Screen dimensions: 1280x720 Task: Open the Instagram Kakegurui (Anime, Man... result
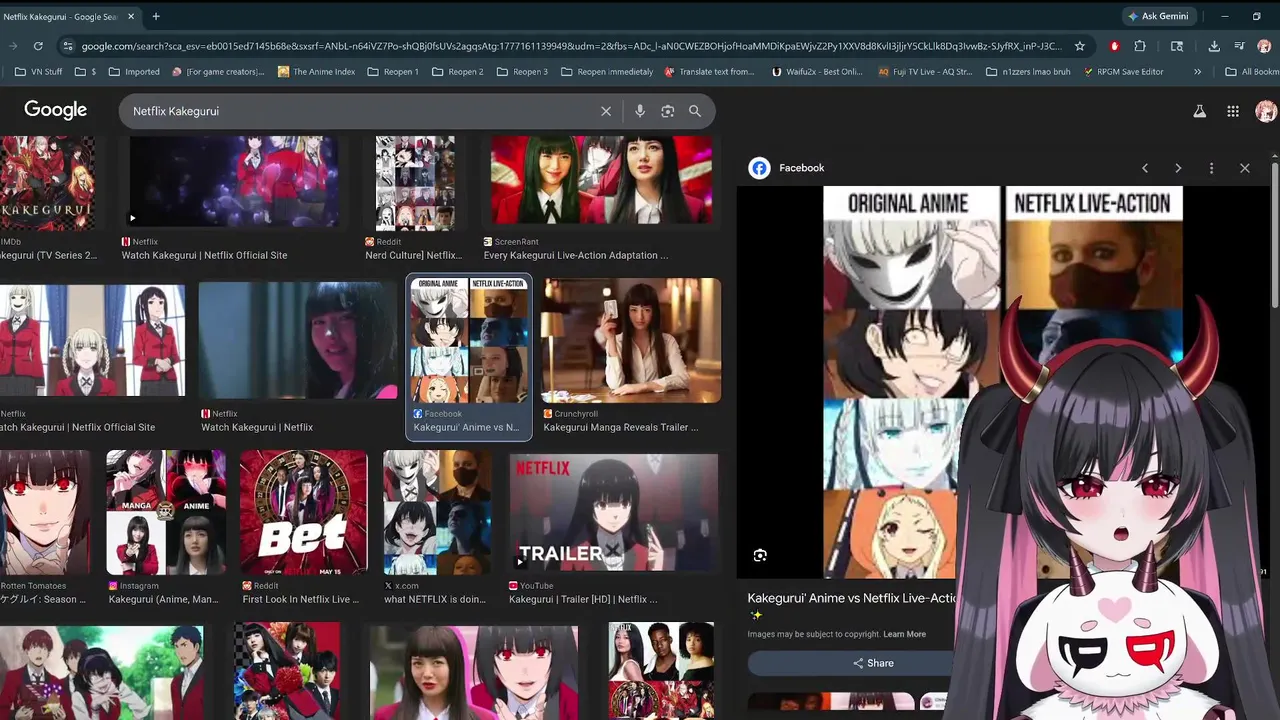click(165, 528)
